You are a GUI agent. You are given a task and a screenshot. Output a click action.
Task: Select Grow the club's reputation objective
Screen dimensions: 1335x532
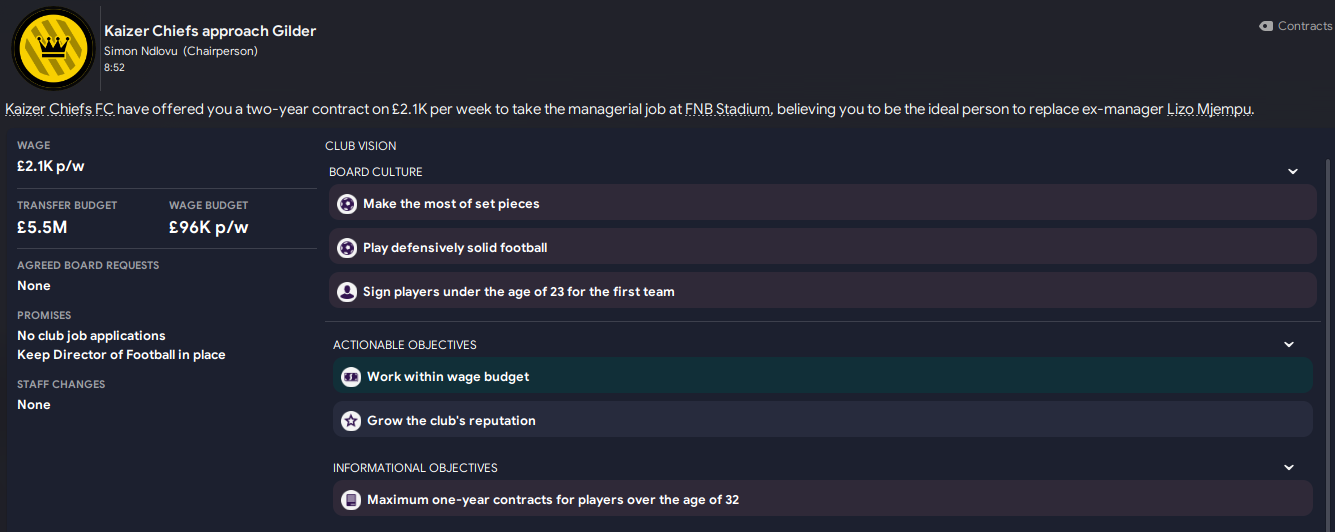(820, 421)
